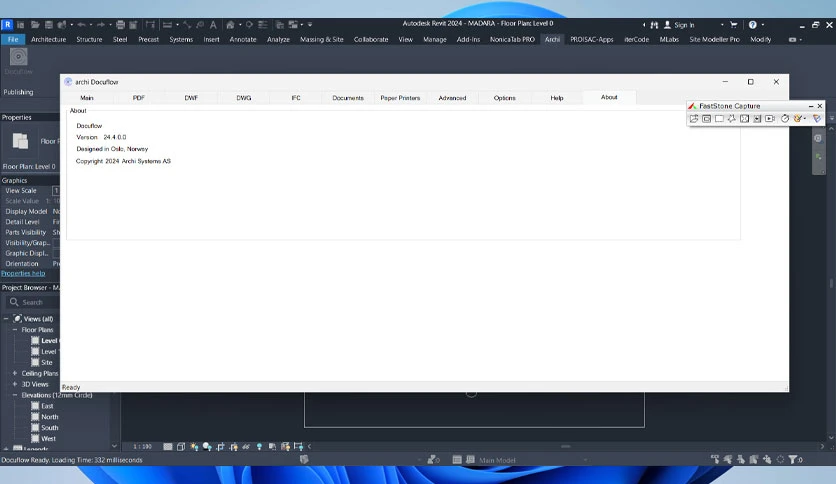836x484 pixels.
Task: Click the Text tool icon in quick access toolbar
Action: click(213, 25)
